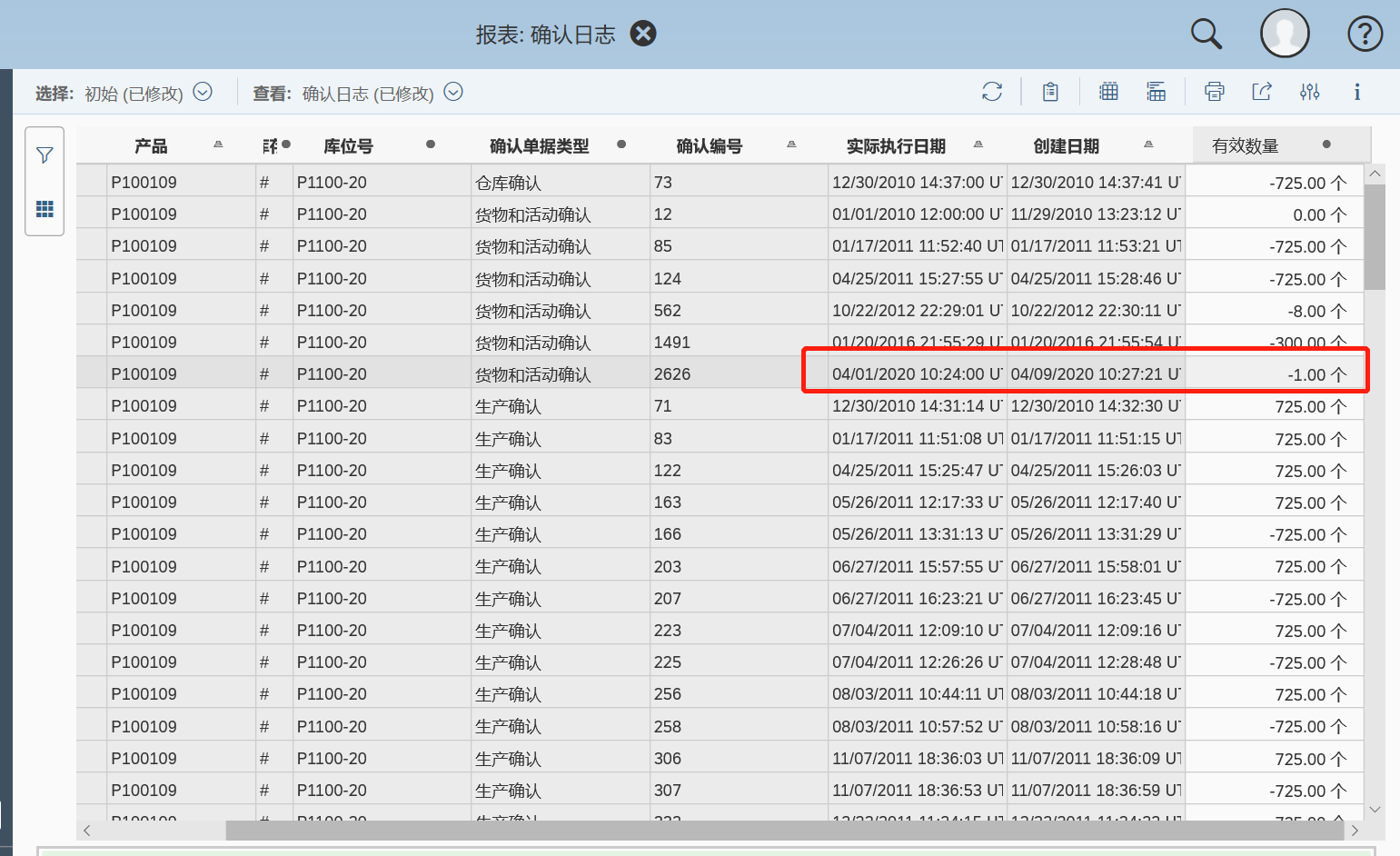The height and width of the screenshot is (856, 1400).
Task: Select the 库位号 column header
Action: (349, 146)
